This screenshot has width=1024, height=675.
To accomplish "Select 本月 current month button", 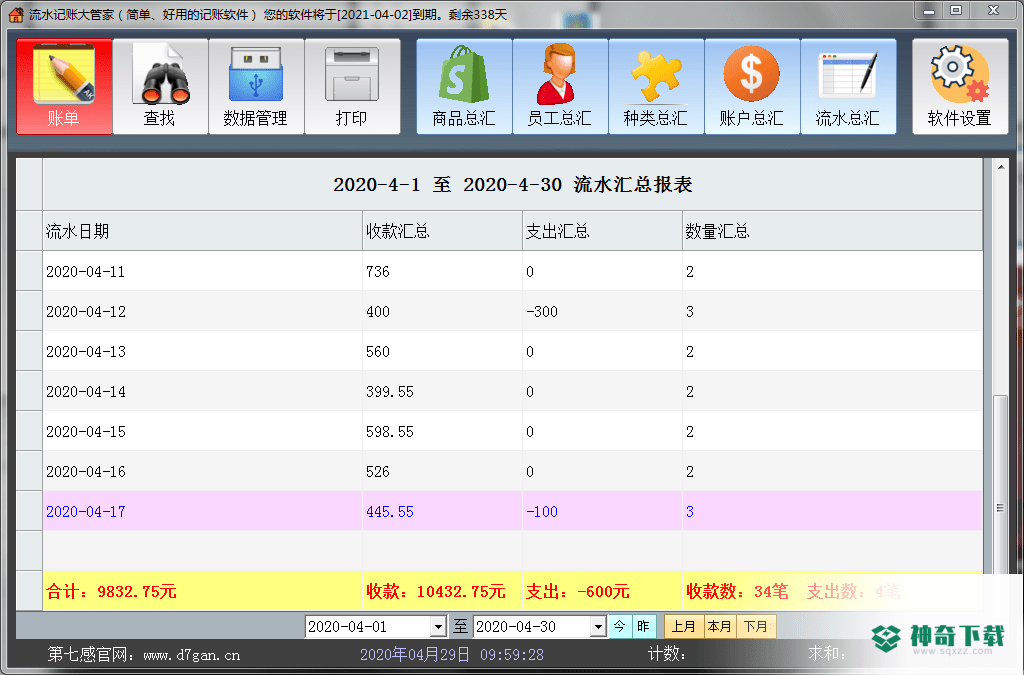I will tap(720, 627).
